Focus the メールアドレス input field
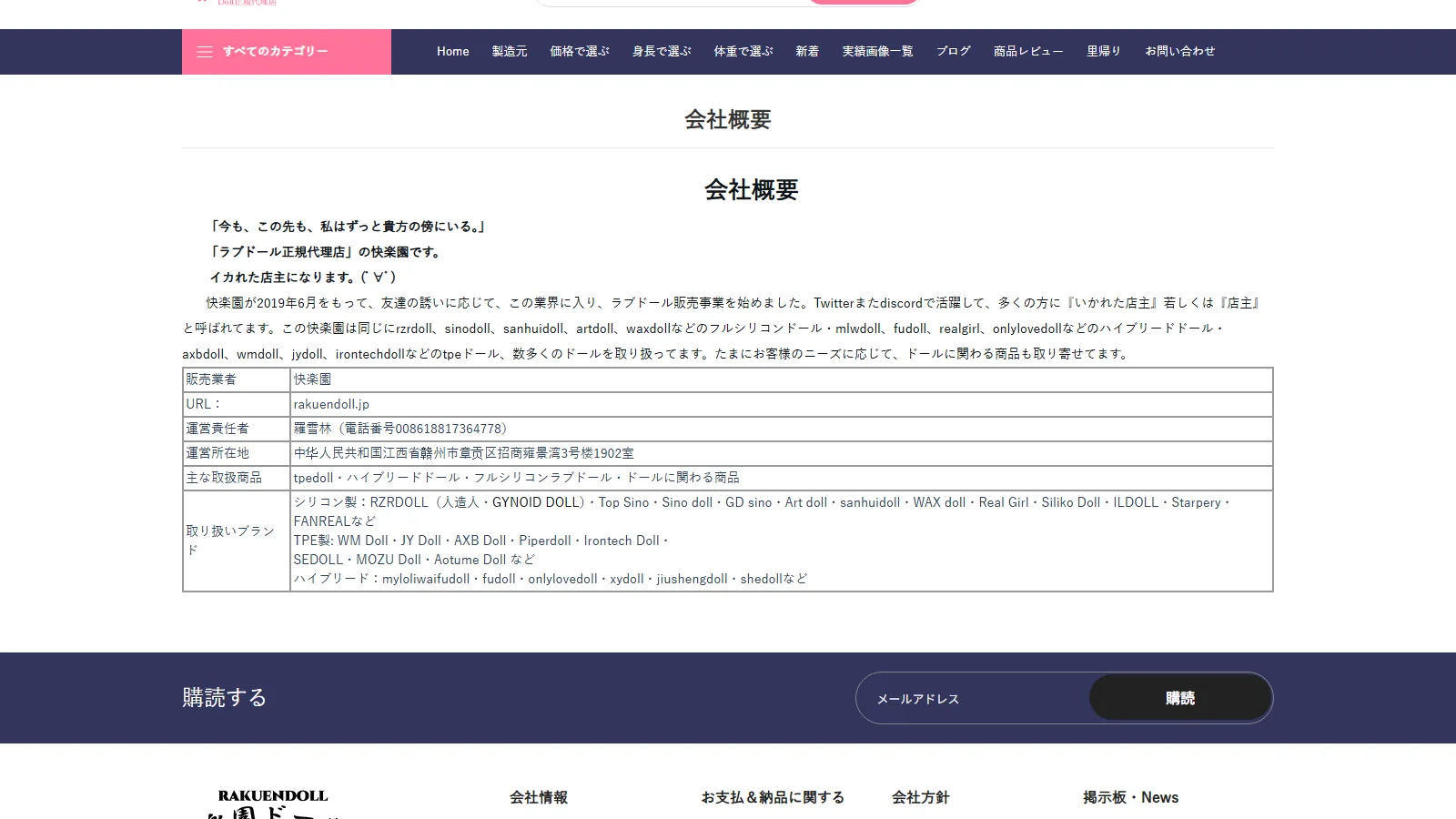The image size is (1456, 819). point(974,698)
